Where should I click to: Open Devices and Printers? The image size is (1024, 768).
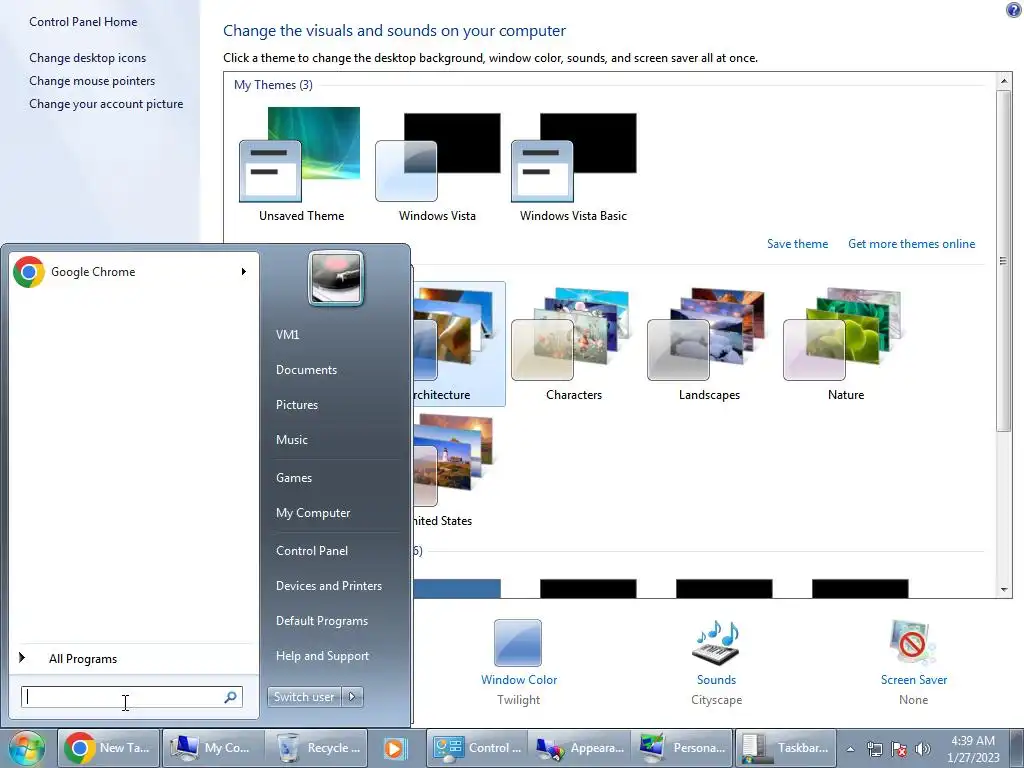pyautogui.click(x=328, y=586)
